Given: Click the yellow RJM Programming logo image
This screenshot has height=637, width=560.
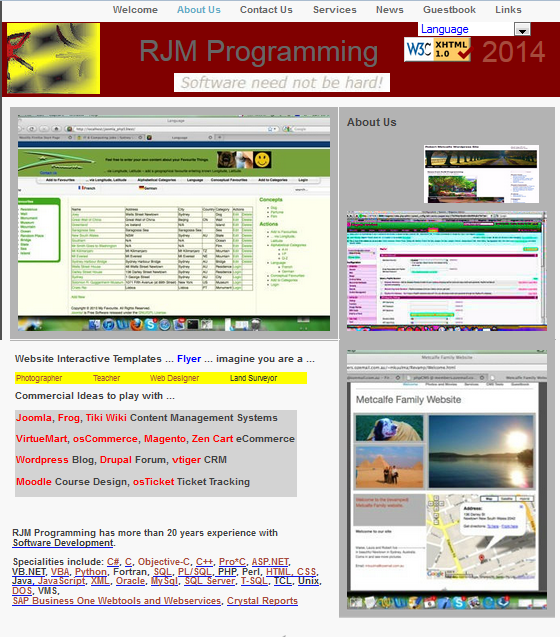Looking at the screenshot, I should pos(53,58).
